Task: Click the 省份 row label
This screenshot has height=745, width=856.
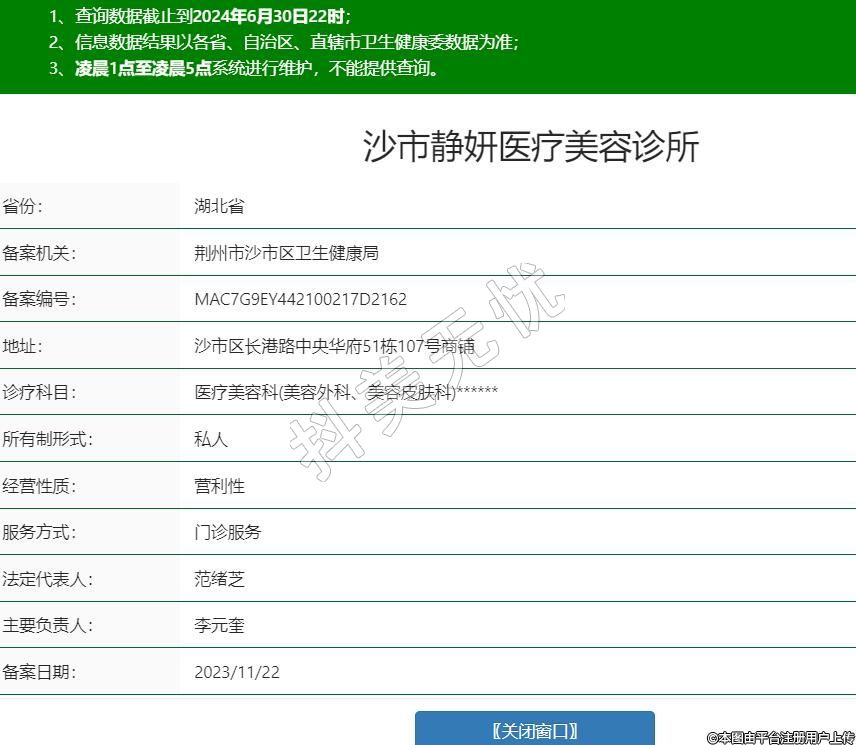Action: point(23,207)
